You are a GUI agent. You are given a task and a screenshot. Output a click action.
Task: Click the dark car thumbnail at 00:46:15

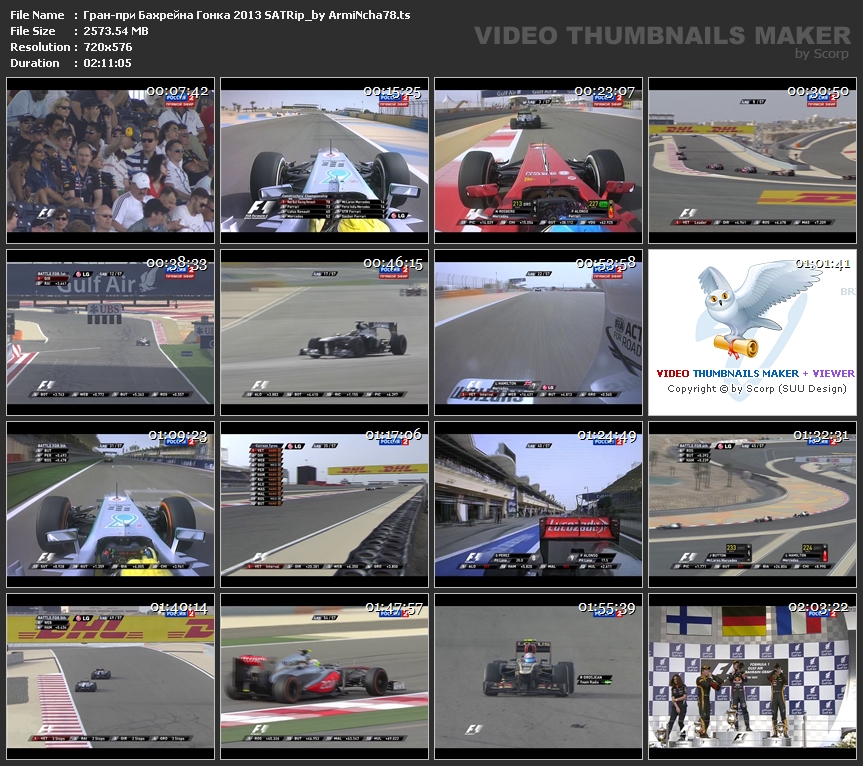(x=324, y=332)
